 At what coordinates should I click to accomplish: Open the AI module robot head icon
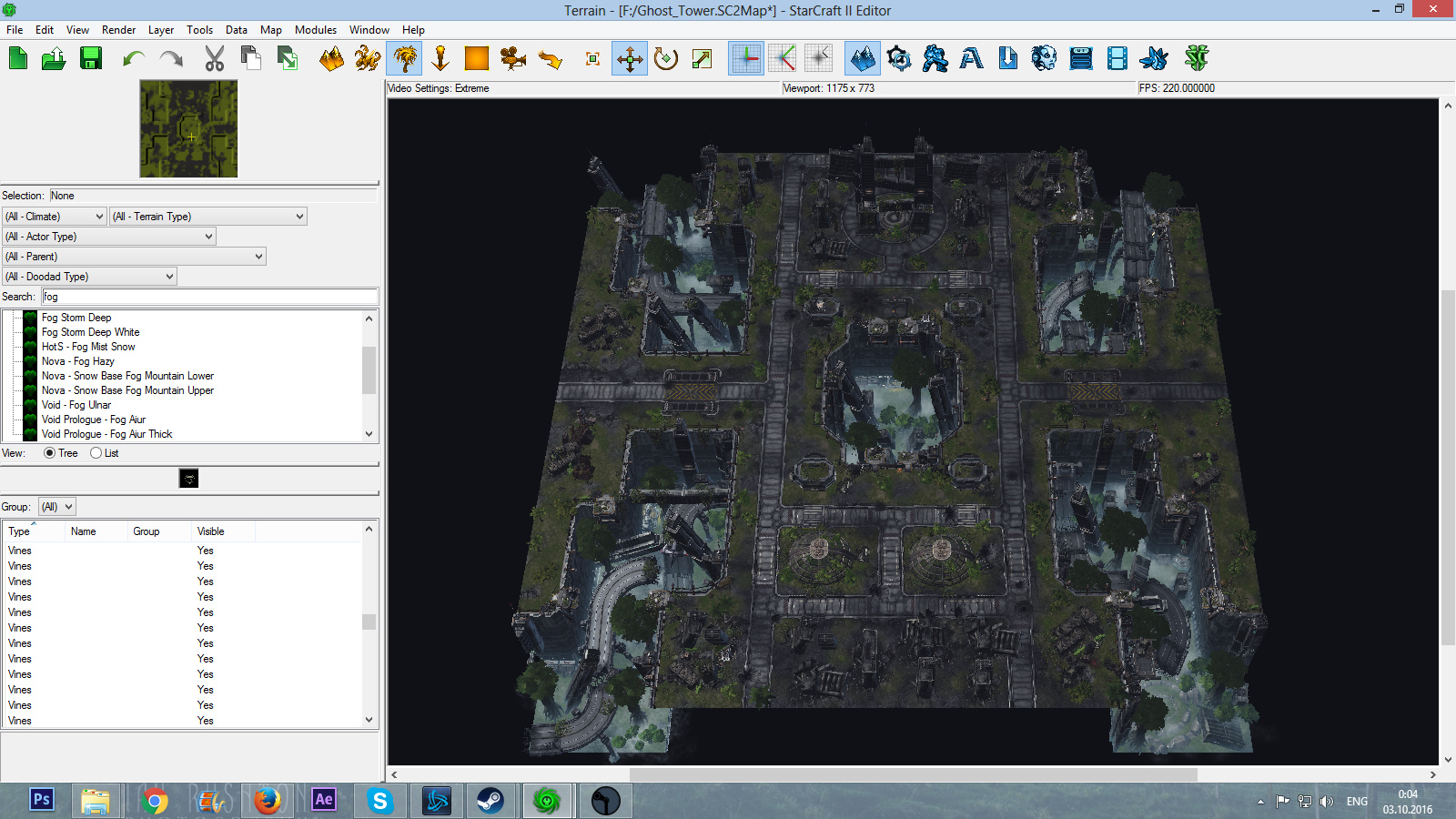pyautogui.click(x=1045, y=59)
